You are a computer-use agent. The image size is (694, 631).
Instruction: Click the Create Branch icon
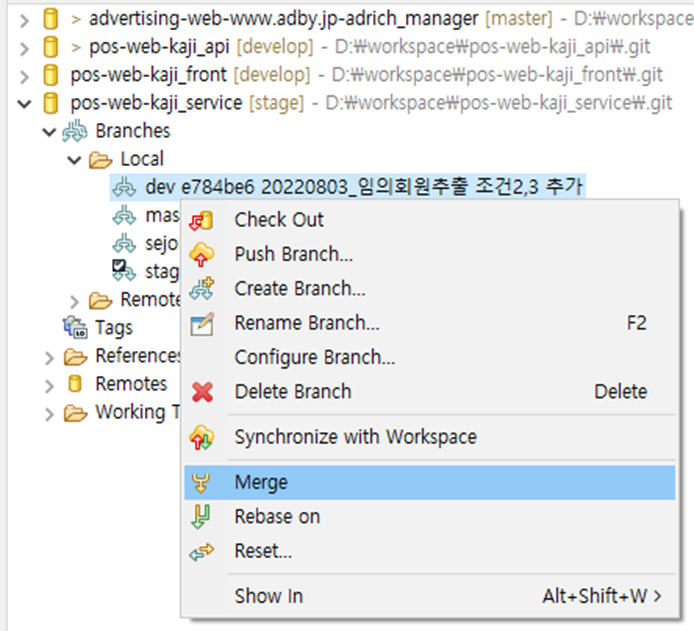[201, 289]
